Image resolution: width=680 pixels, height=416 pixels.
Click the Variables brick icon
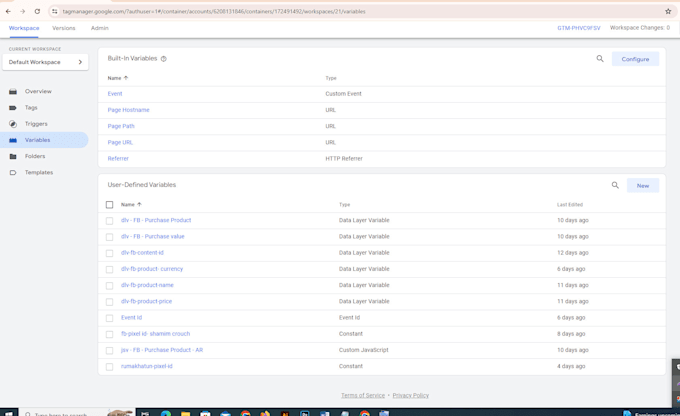(x=13, y=140)
